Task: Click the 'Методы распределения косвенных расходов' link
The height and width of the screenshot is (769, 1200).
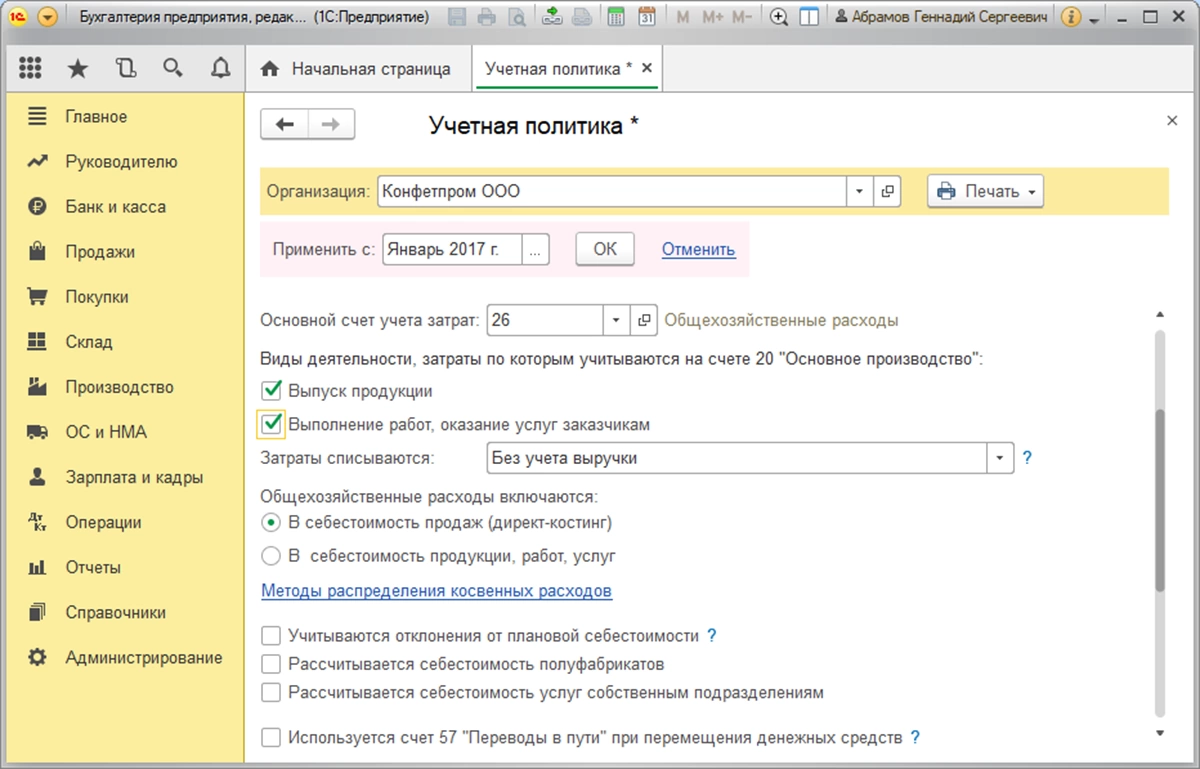Action: click(x=436, y=591)
